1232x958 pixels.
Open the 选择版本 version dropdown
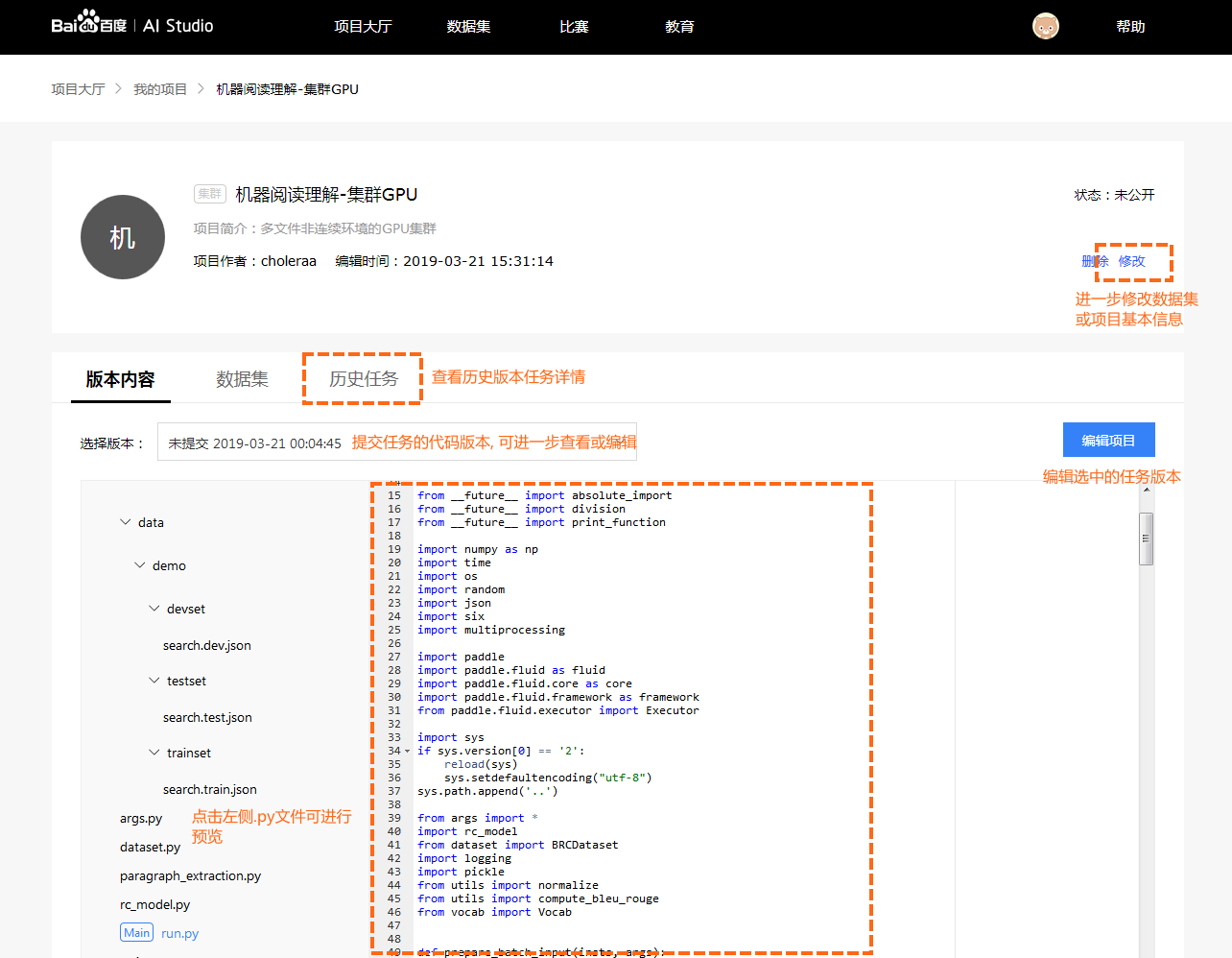point(397,443)
